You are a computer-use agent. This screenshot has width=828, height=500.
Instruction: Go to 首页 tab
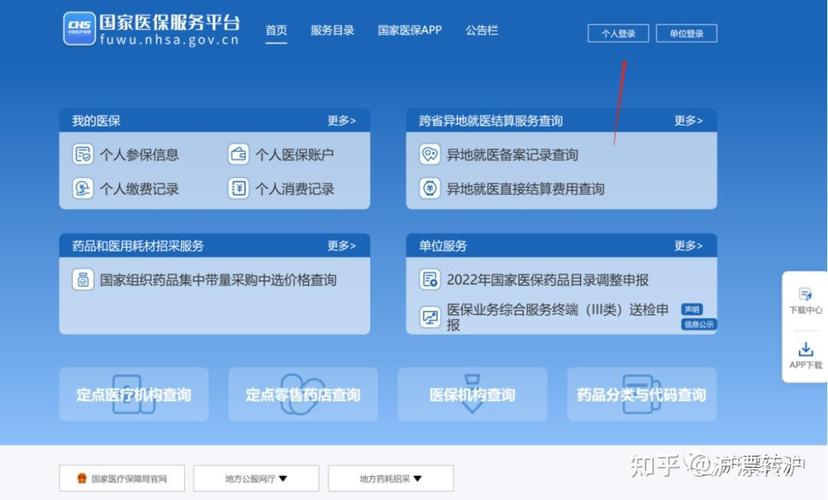click(276, 31)
